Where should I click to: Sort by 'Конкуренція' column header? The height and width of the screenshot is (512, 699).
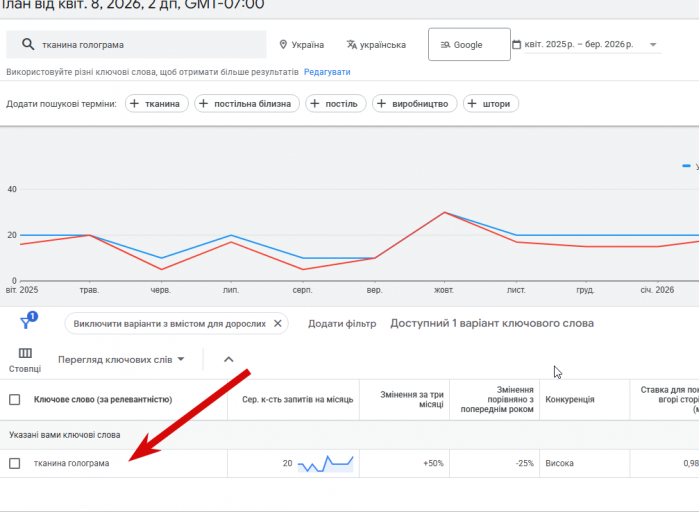pos(570,400)
